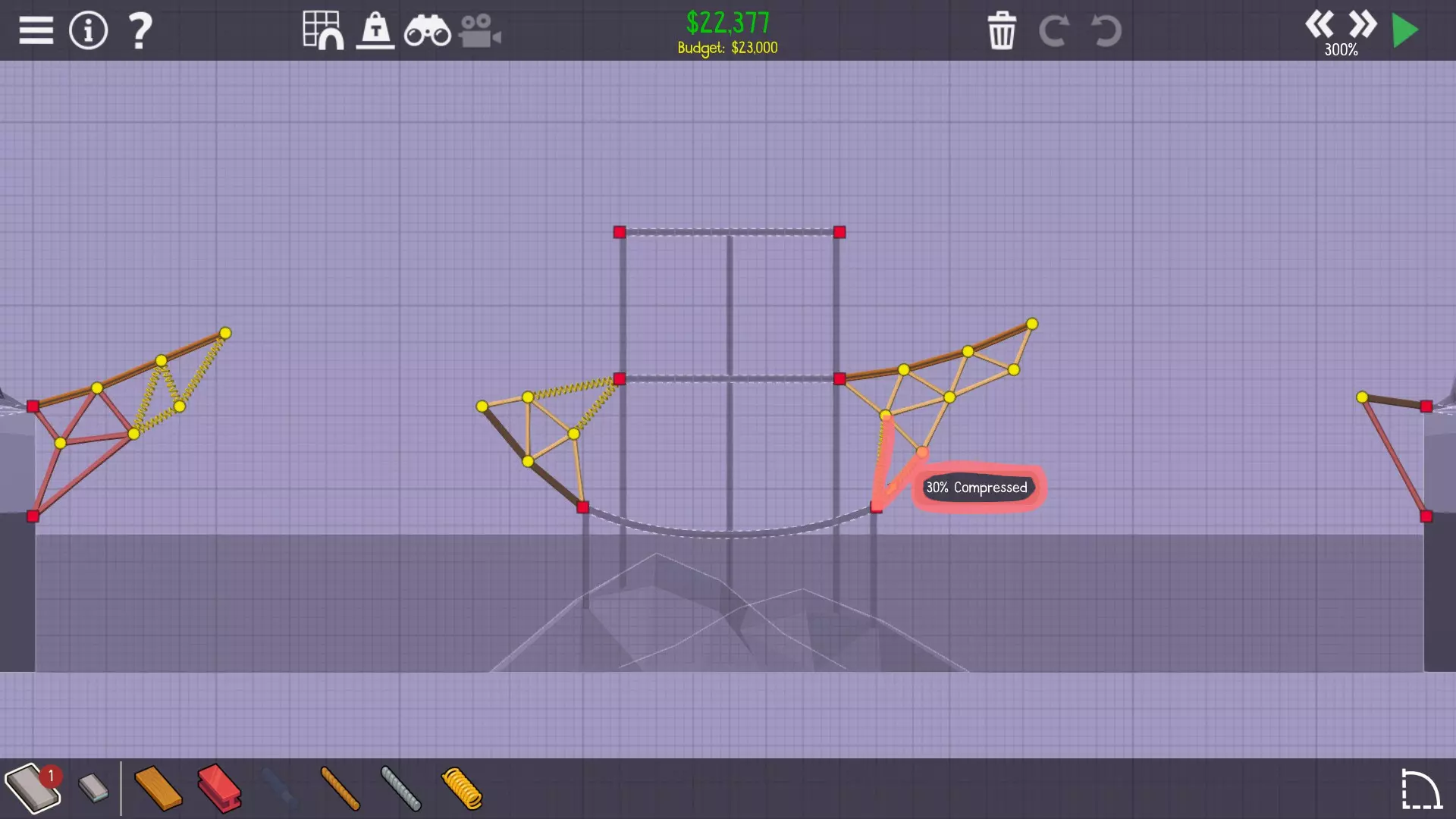The height and width of the screenshot is (819, 1456).
Task: Pick the Rope material
Action: click(x=340, y=789)
